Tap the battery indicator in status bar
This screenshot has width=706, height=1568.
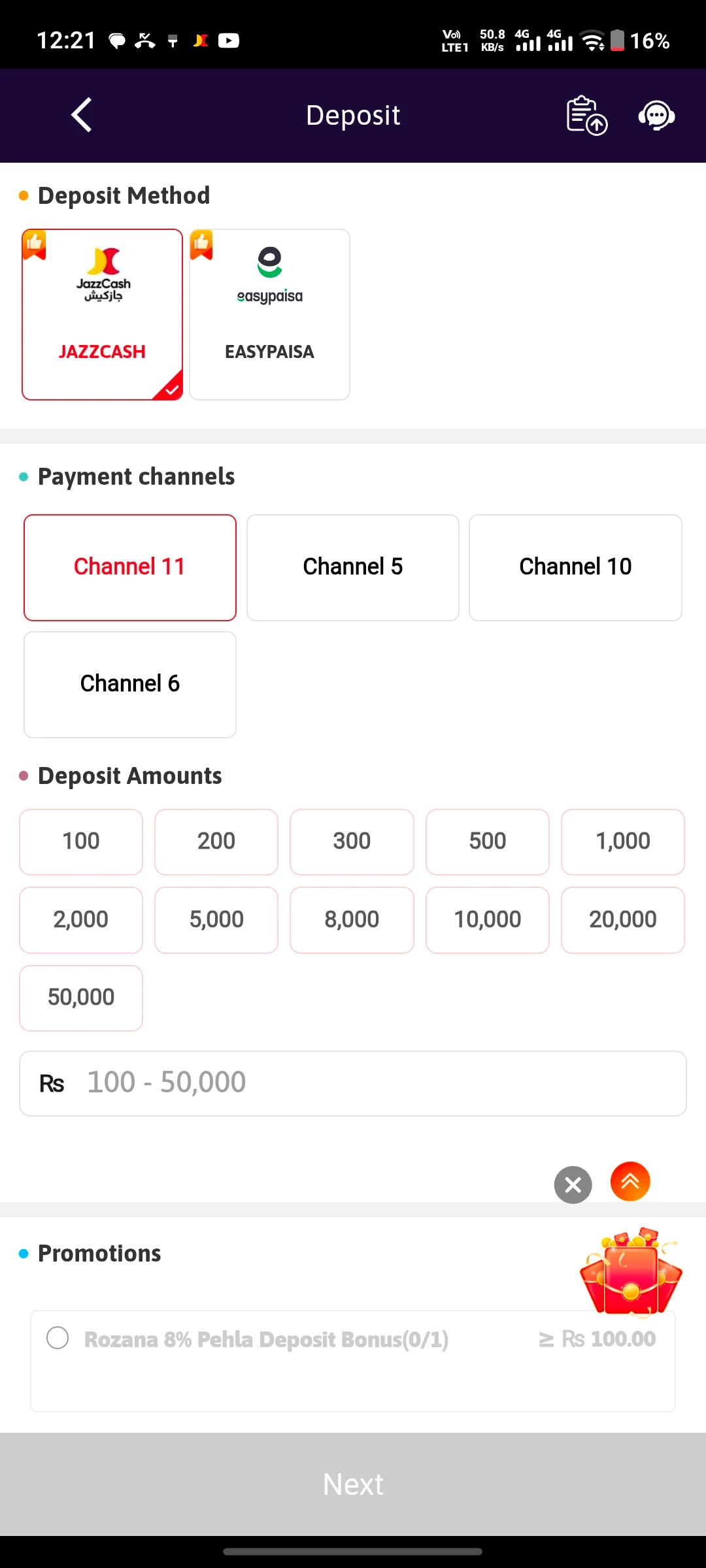pyautogui.click(x=617, y=41)
